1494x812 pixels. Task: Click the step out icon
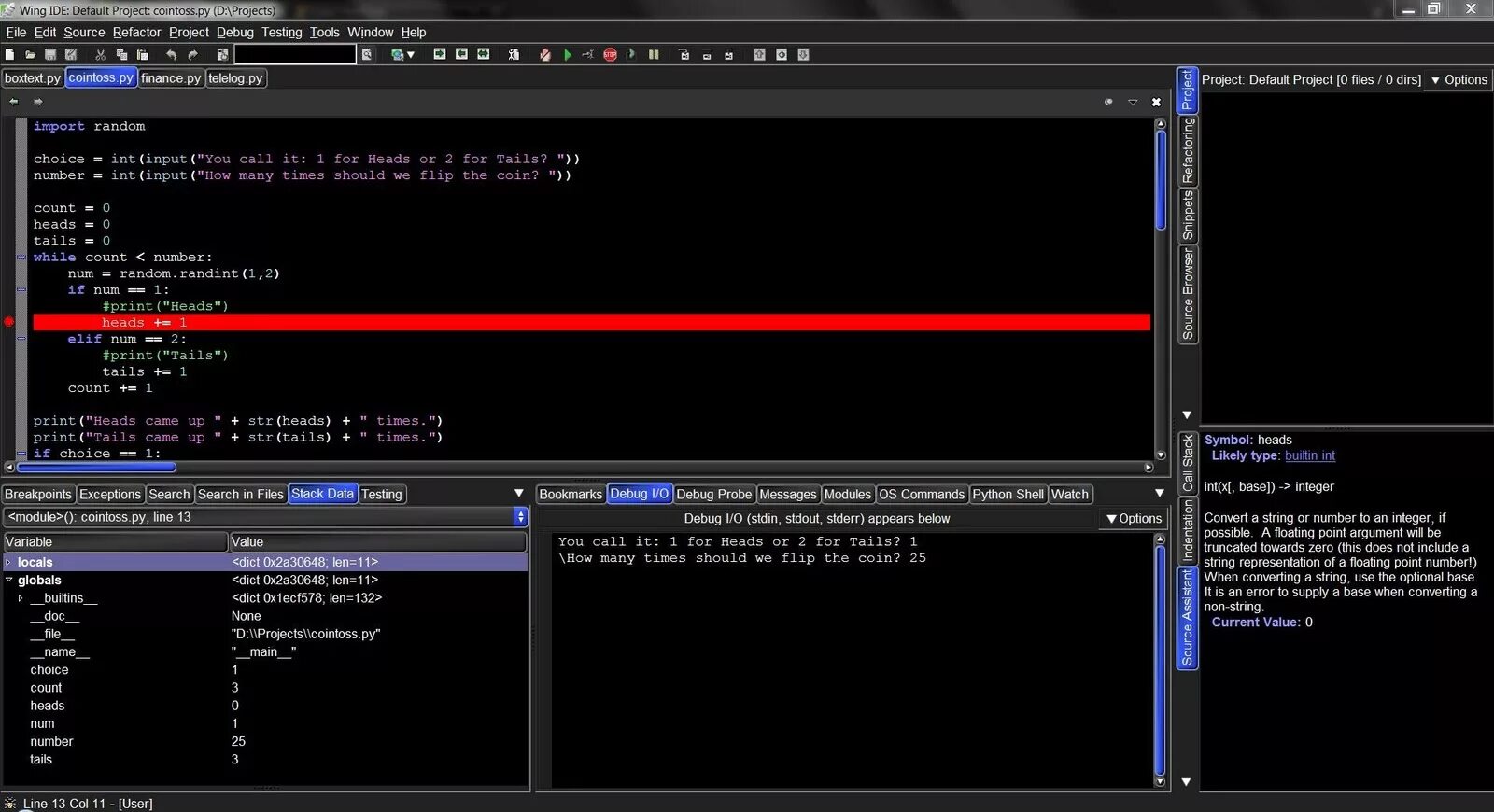tap(728, 55)
